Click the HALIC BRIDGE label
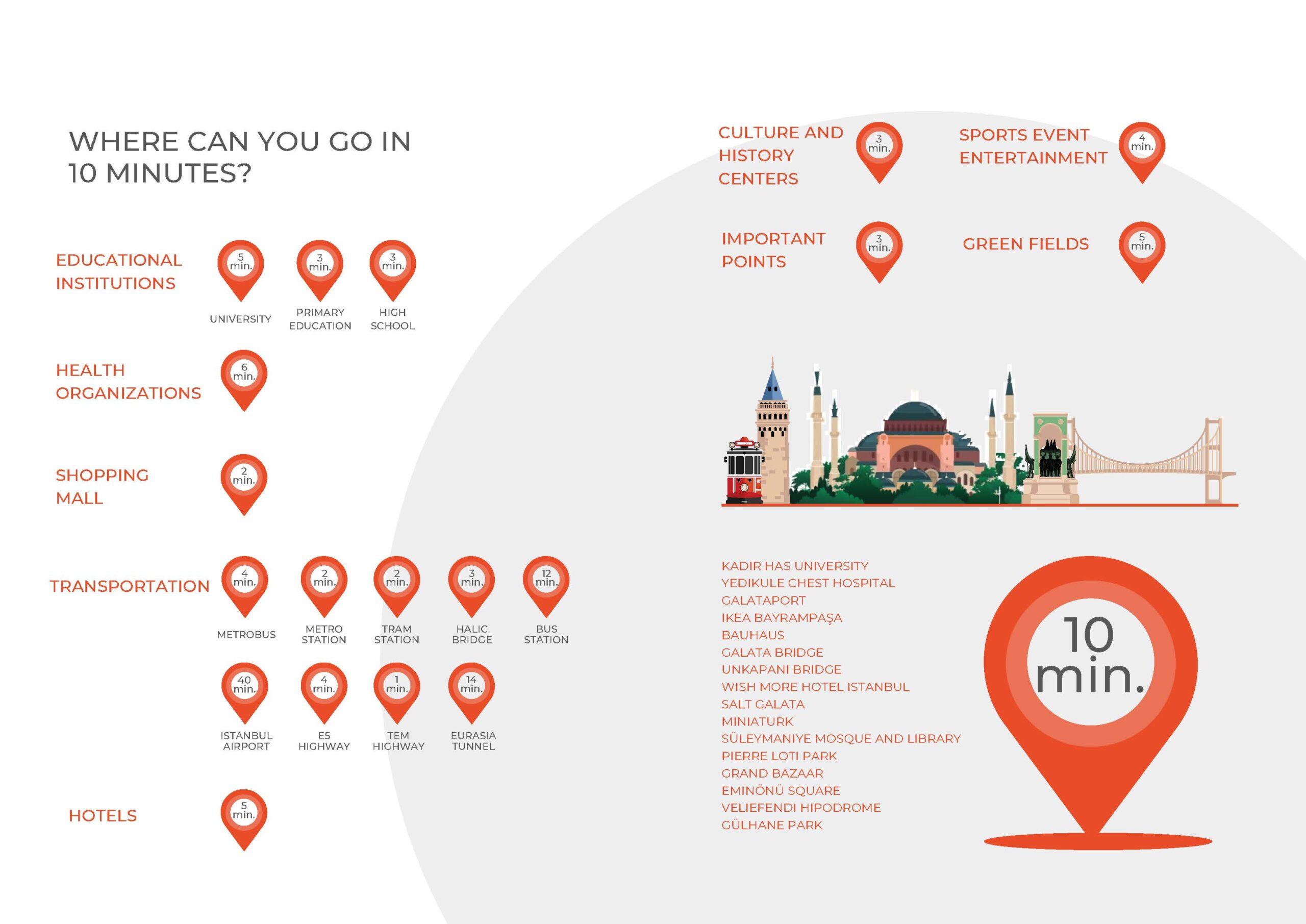Viewport: 1306px width, 924px height. click(x=472, y=634)
